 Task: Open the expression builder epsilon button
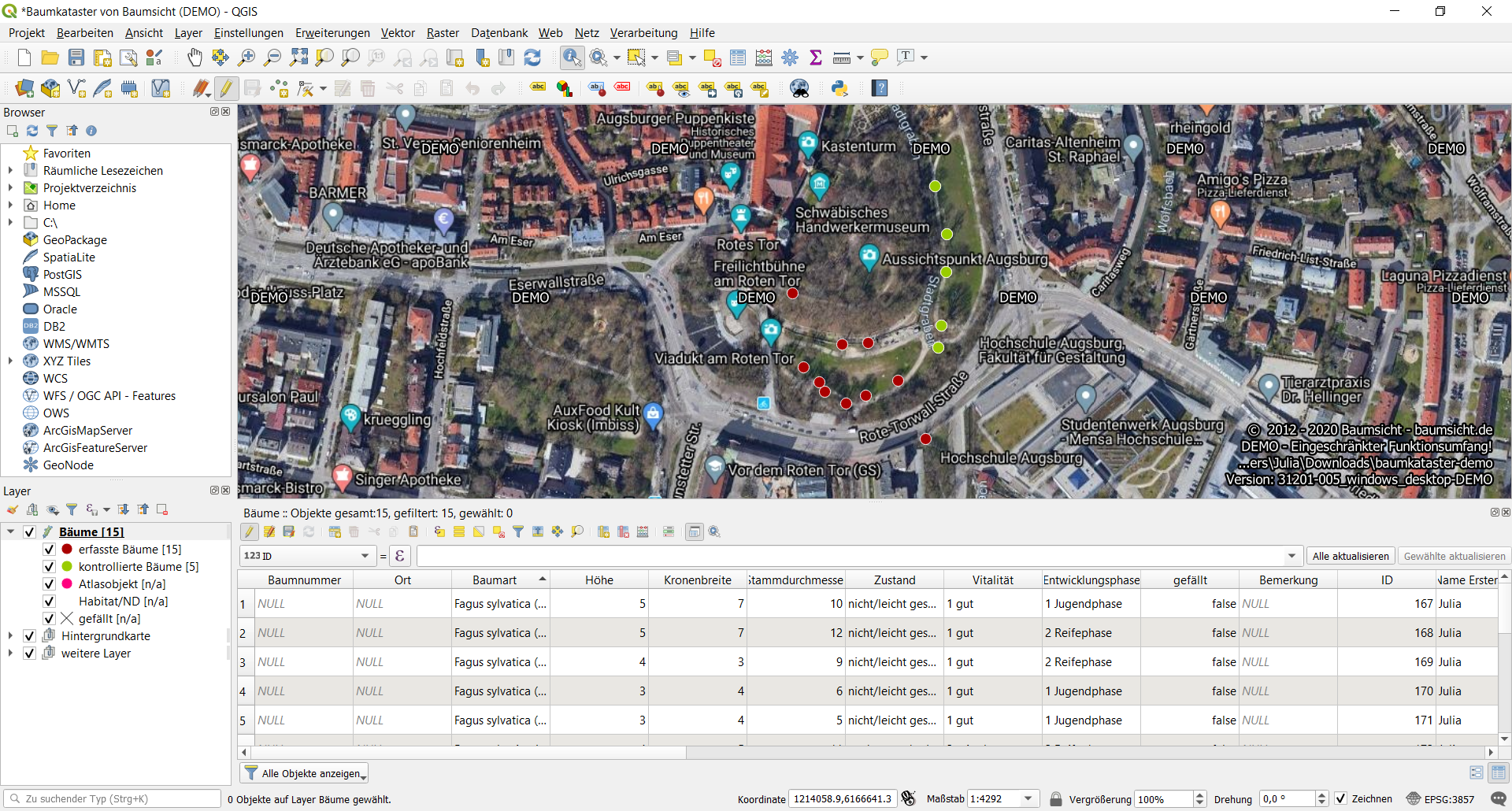click(400, 556)
